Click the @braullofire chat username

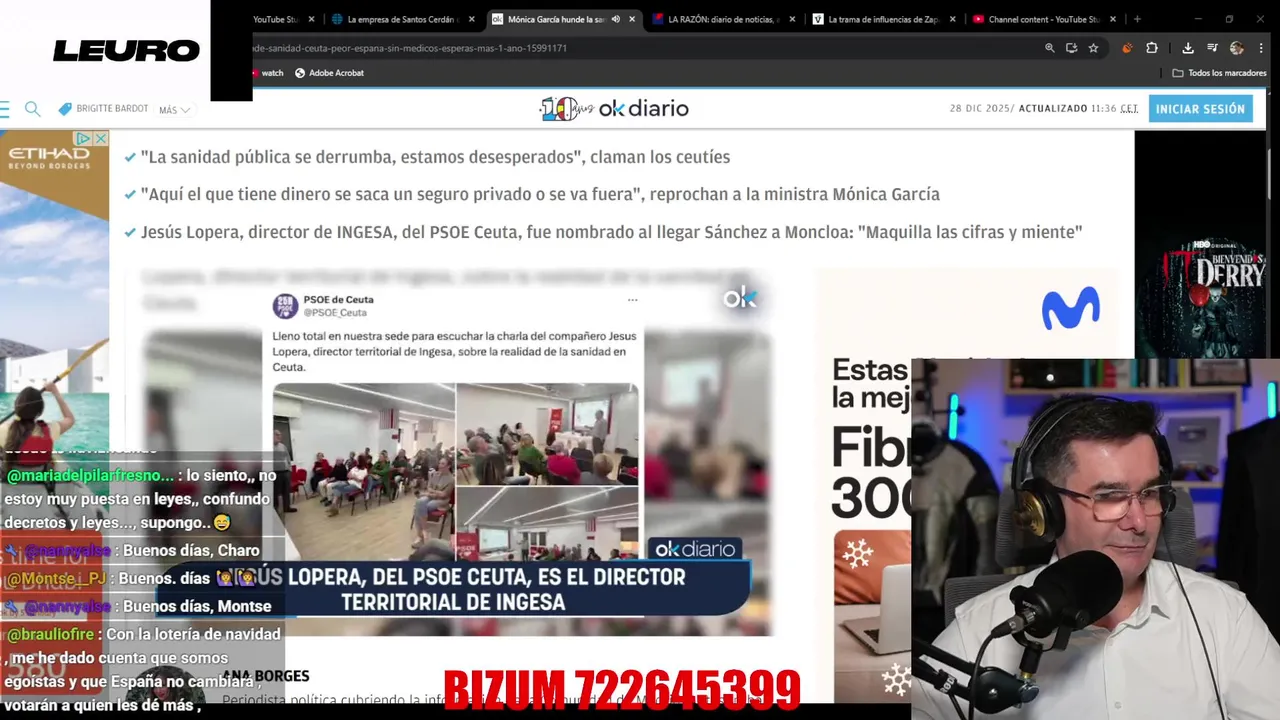coord(51,634)
